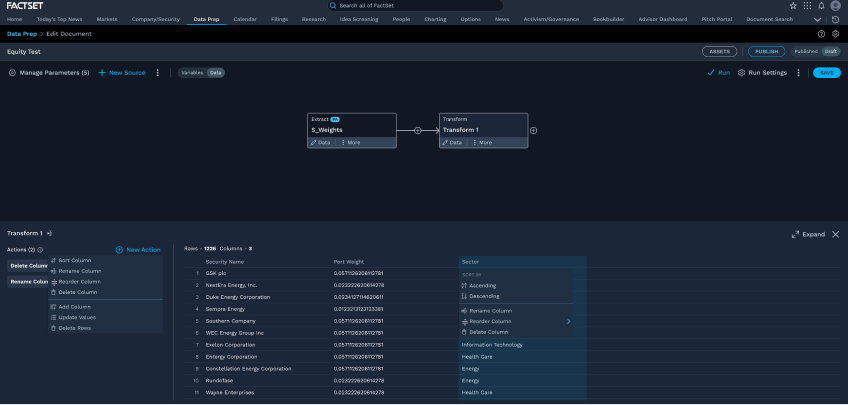This screenshot has height=405, width=848.
Task: Open Data pencil on Transform 1 node
Action: point(452,143)
